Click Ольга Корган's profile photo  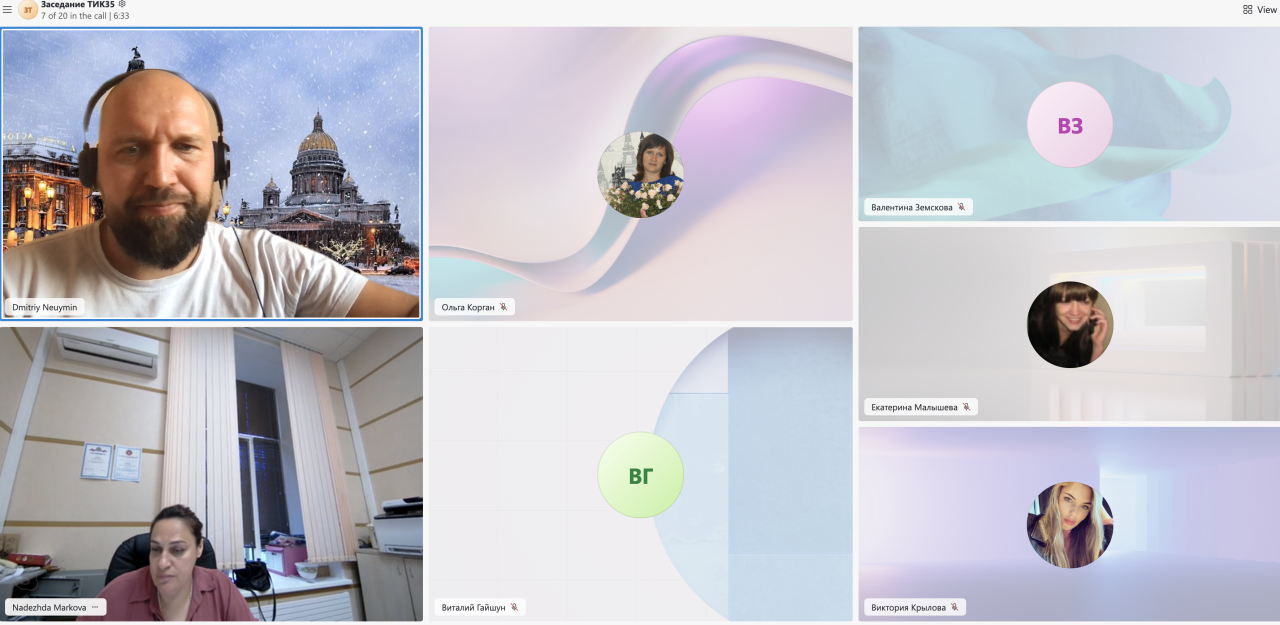tap(640, 175)
